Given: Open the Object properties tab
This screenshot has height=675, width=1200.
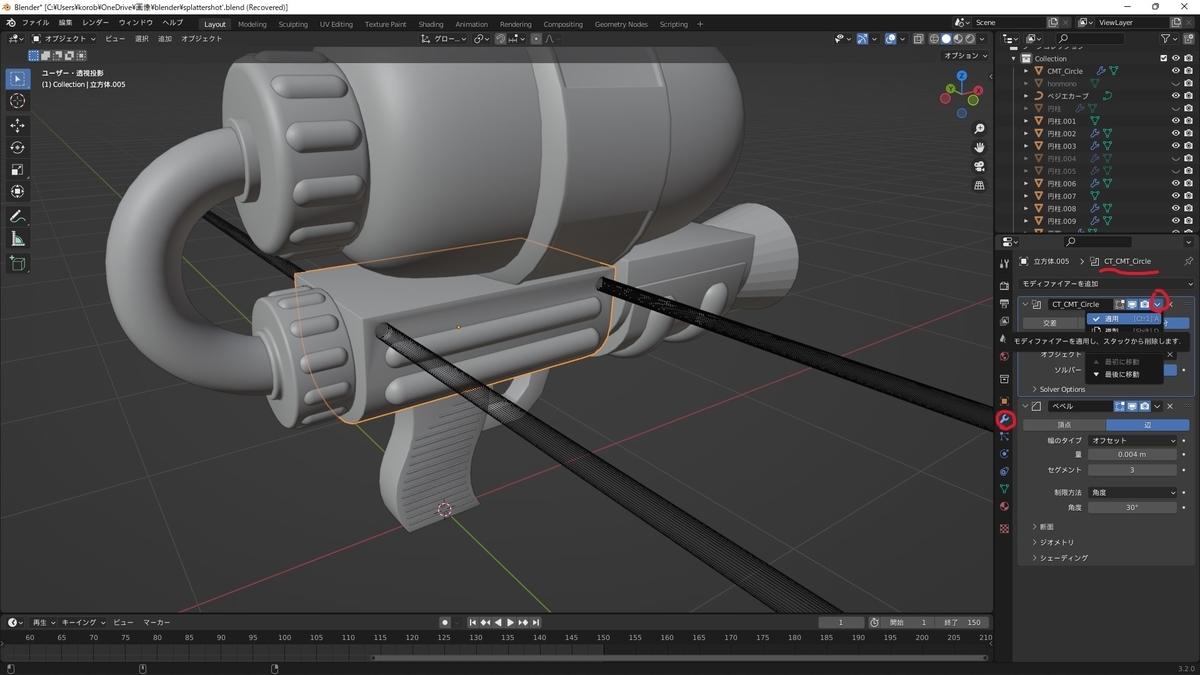Looking at the screenshot, I should (x=1005, y=401).
